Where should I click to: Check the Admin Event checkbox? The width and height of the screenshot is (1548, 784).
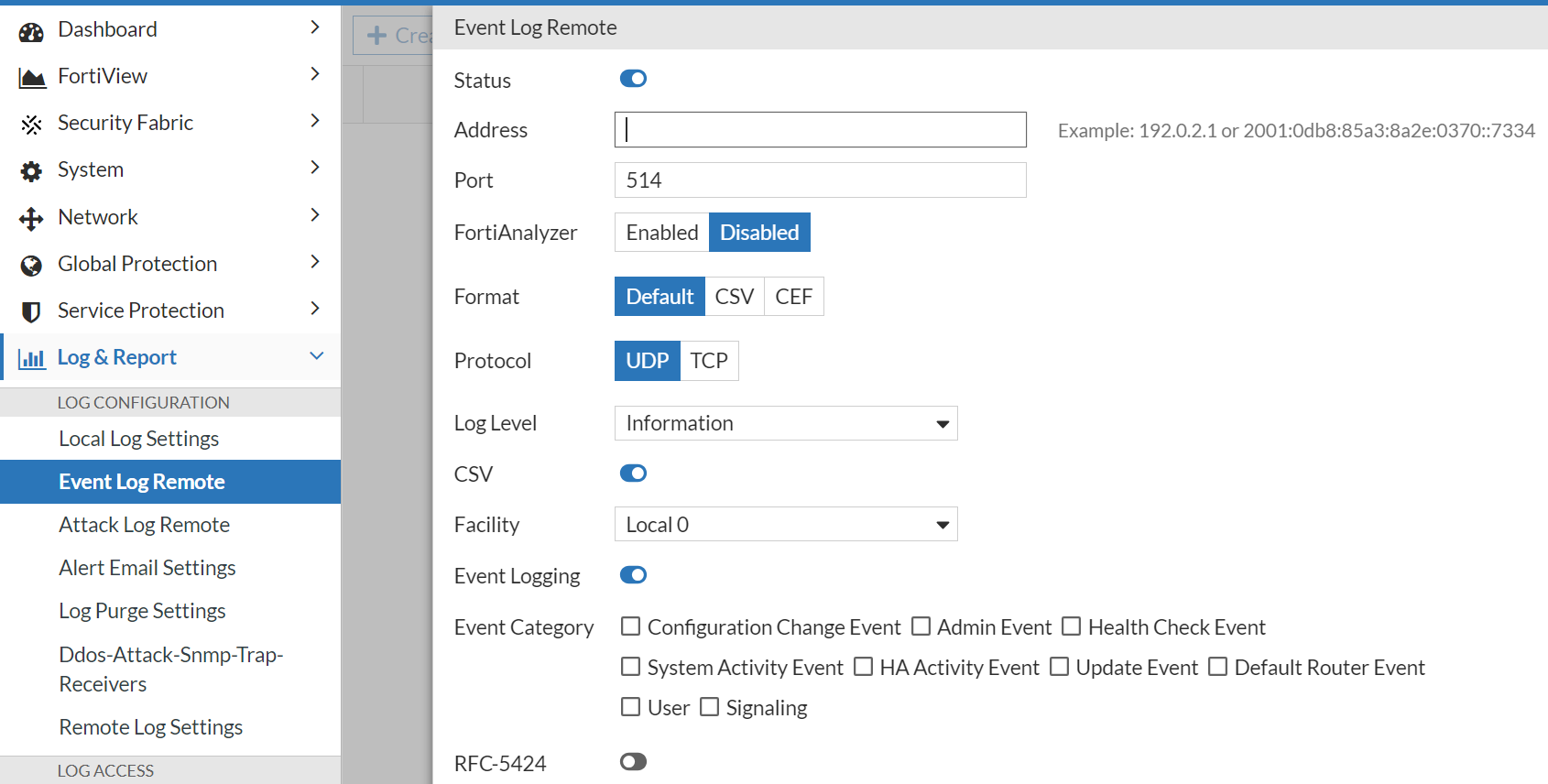(921, 626)
